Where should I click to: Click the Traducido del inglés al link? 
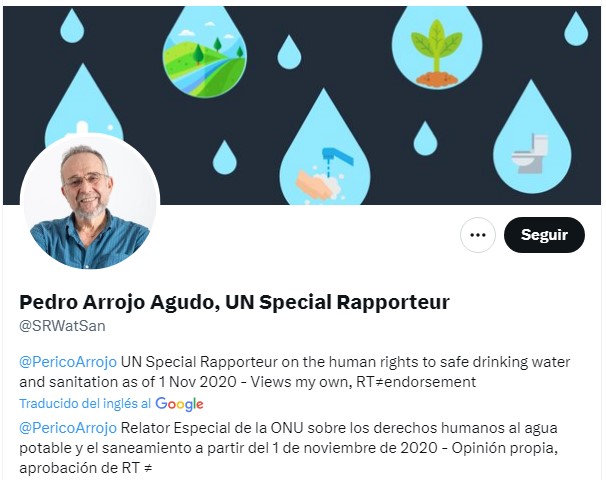(85, 403)
